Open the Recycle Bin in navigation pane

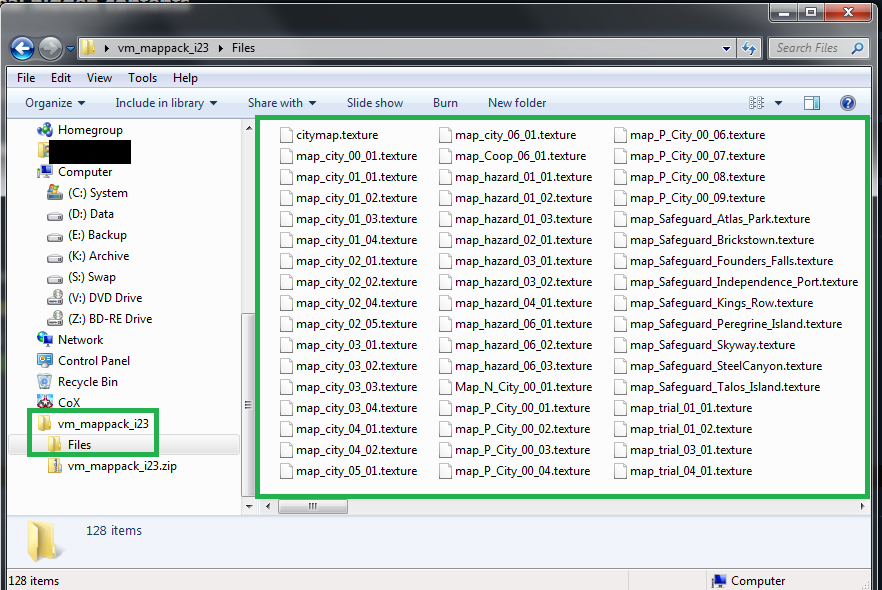[x=87, y=381]
